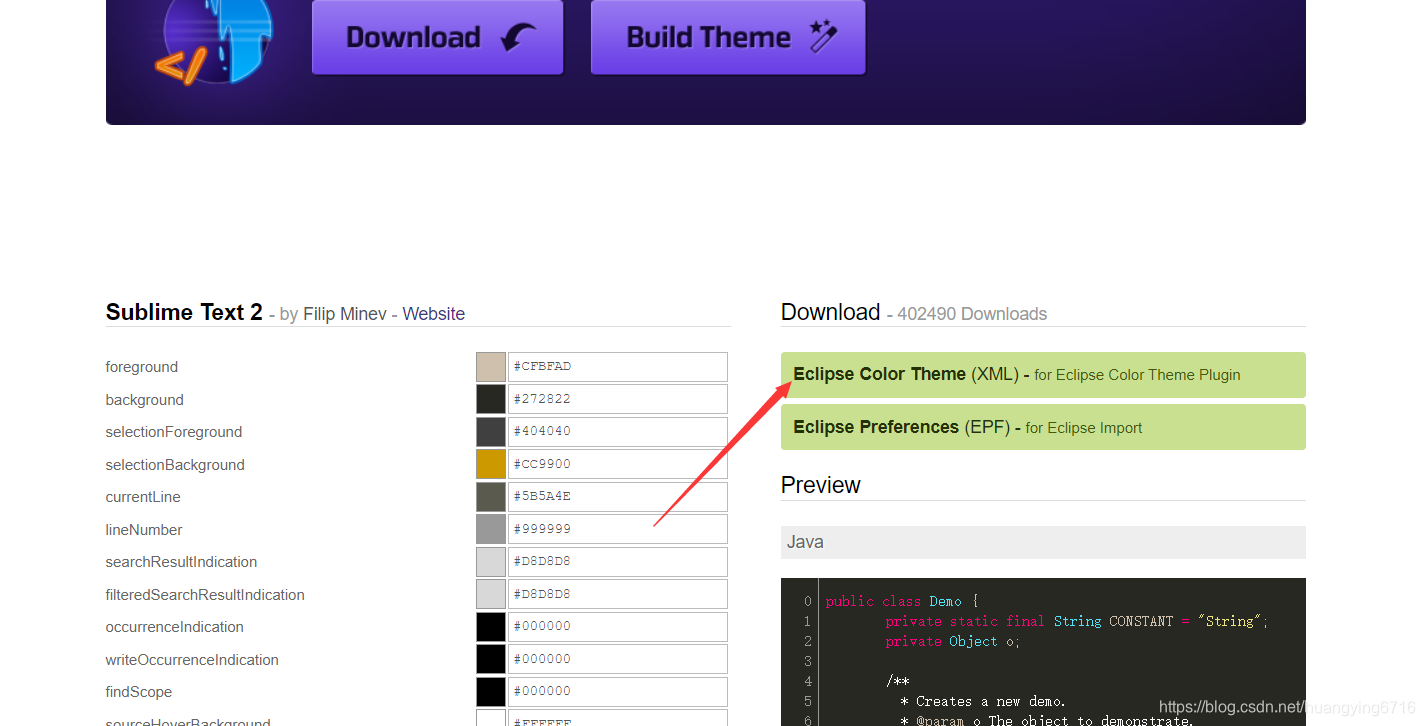Click the filteredSearchResultIndication swatch
The height and width of the screenshot is (726, 1425).
[x=491, y=594]
